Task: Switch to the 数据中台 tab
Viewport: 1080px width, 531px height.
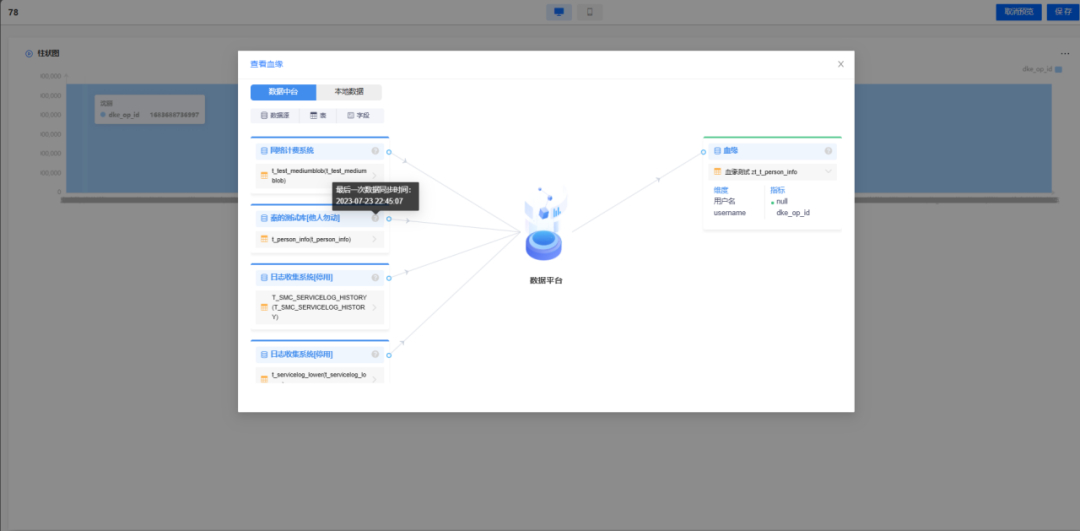Action: click(x=283, y=92)
